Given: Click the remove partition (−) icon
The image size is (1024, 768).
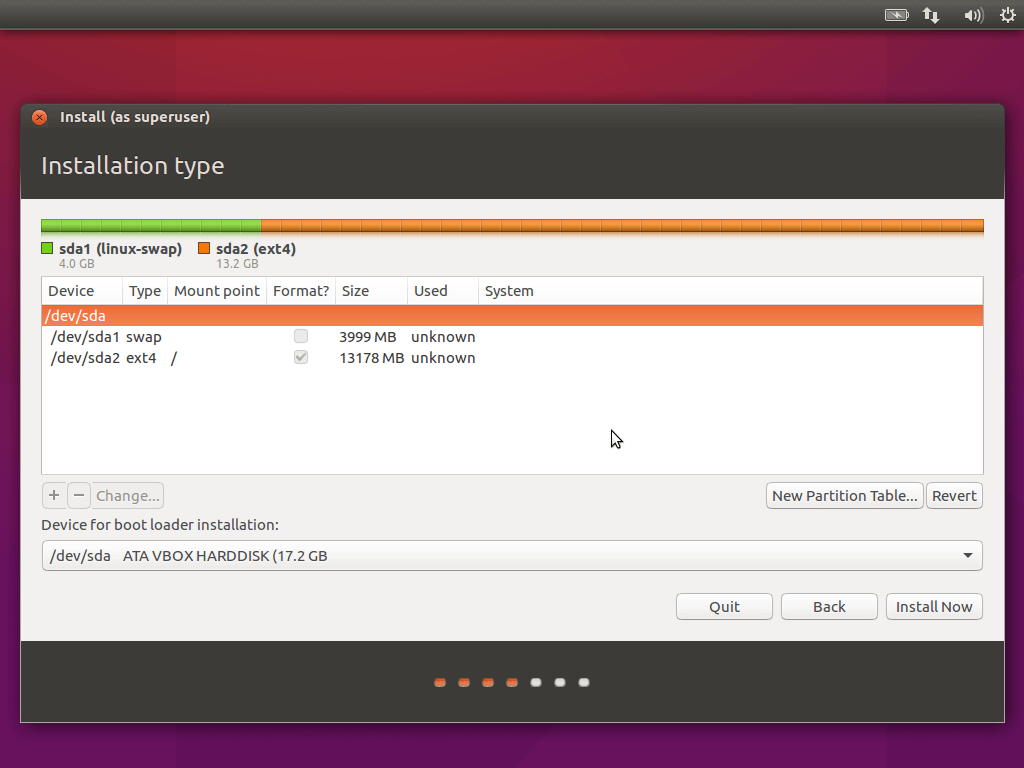Looking at the screenshot, I should 78,495.
